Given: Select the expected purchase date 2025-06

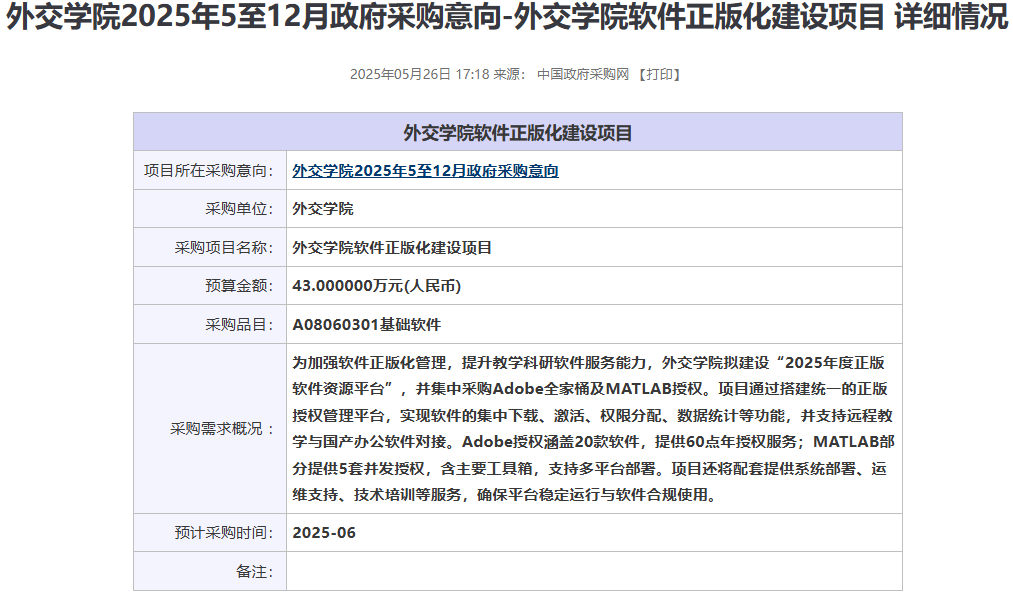Looking at the screenshot, I should 324,533.
